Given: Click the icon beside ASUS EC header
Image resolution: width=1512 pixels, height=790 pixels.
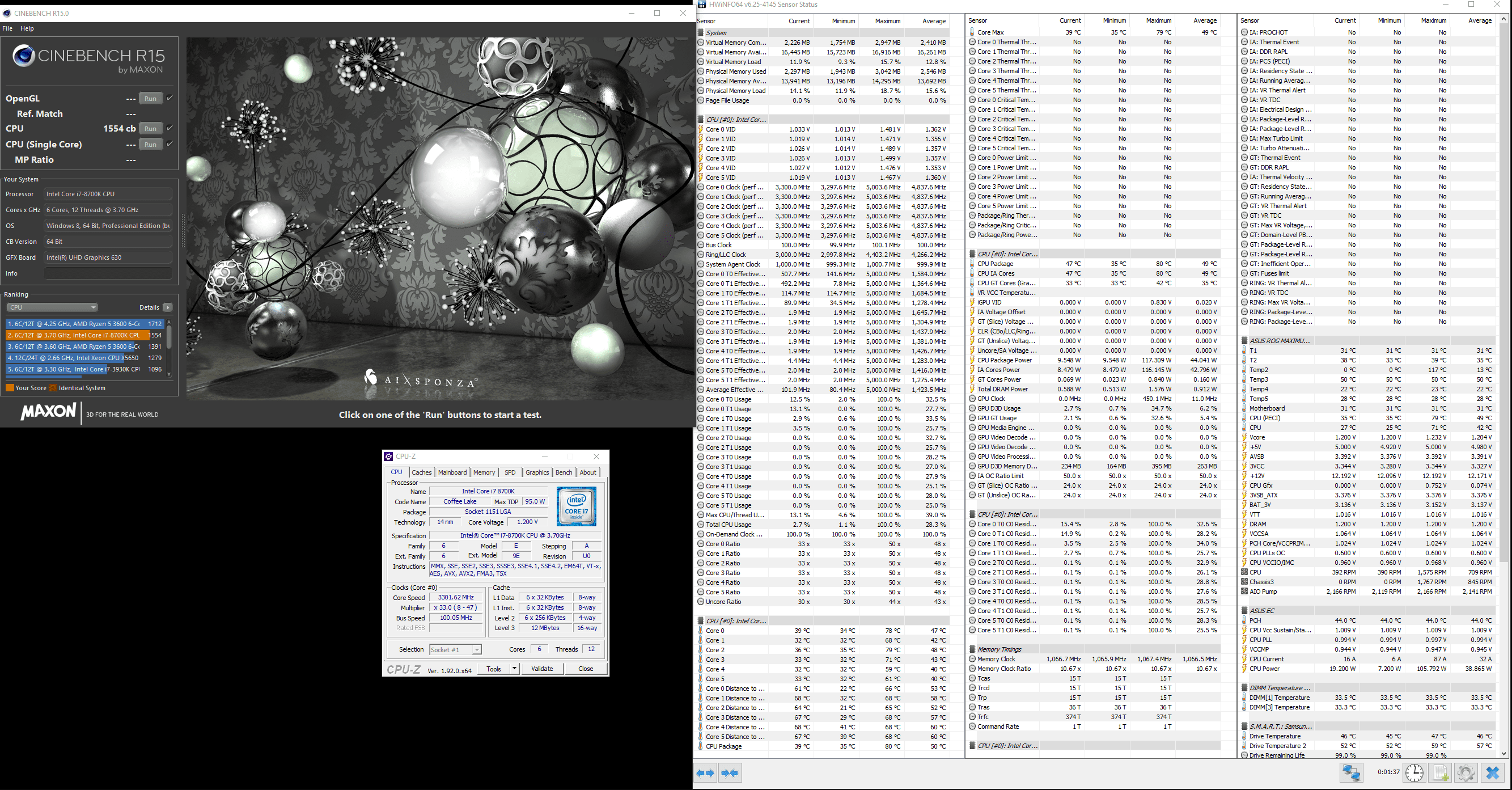Looking at the screenshot, I should coord(1244,611).
